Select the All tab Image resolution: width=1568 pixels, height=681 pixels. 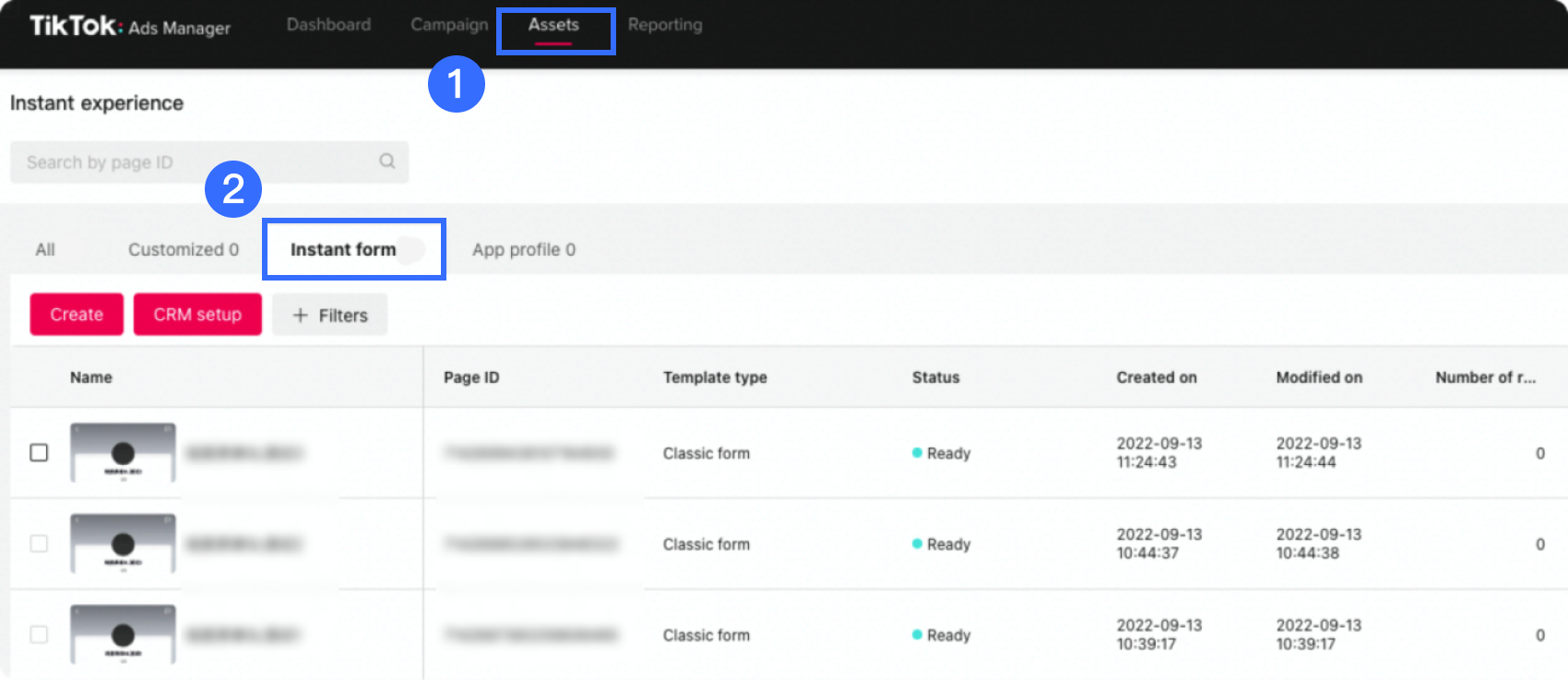[45, 250]
